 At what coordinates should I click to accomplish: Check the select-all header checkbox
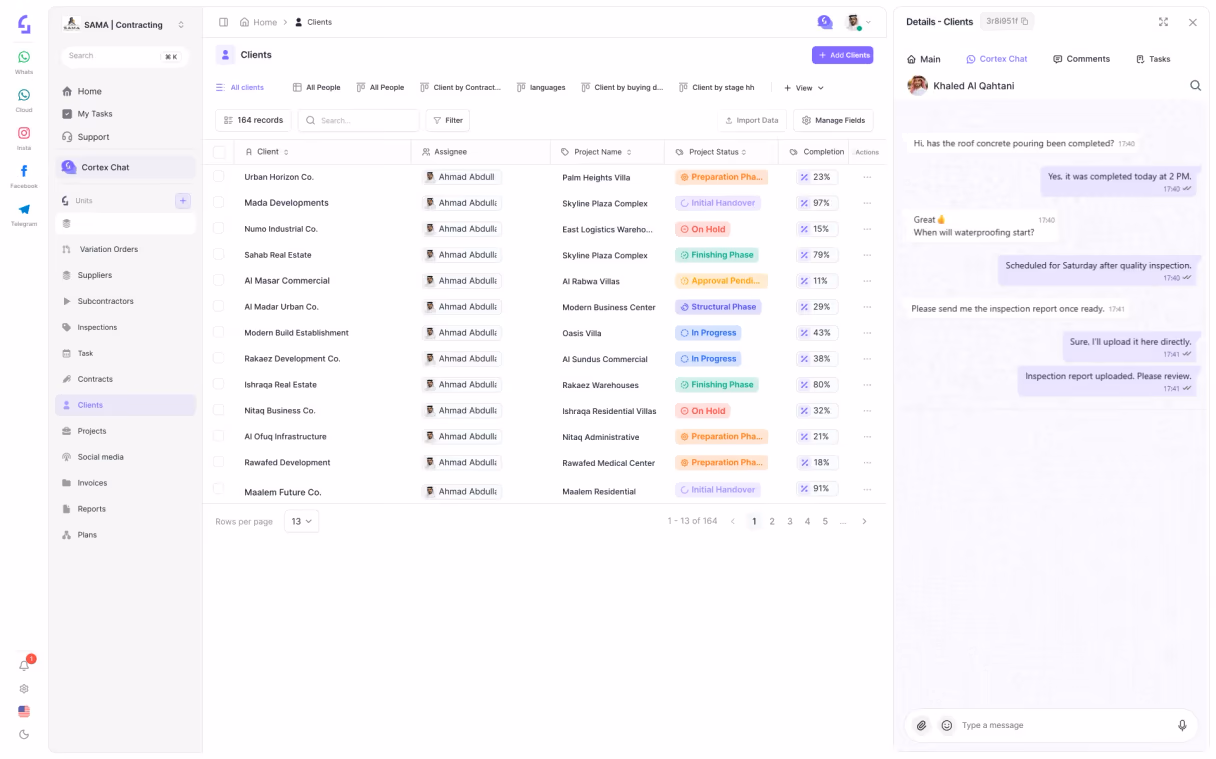(219, 152)
